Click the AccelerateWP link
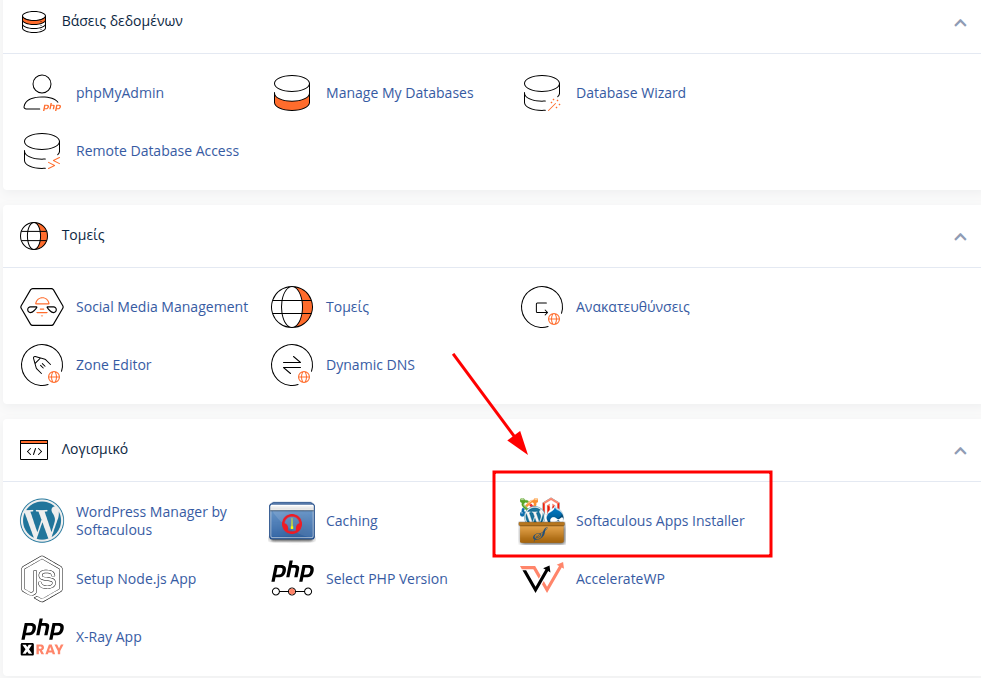981x678 pixels. pos(620,579)
